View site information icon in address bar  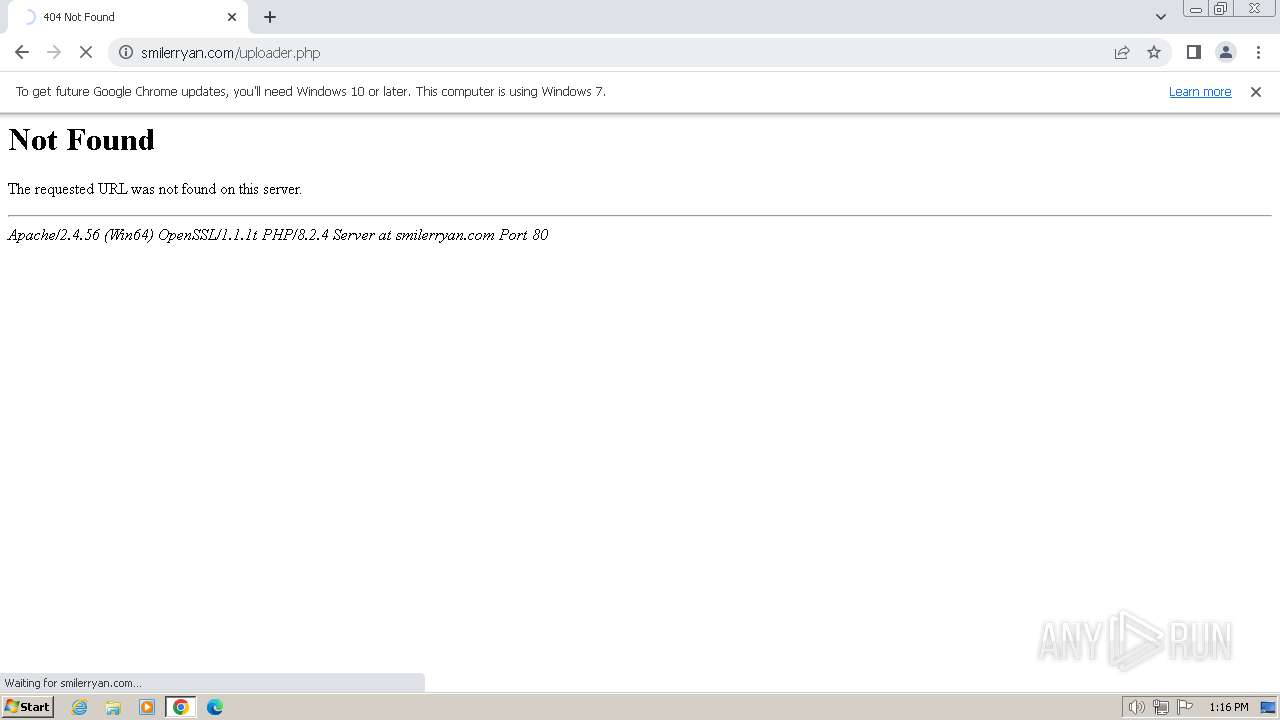click(126, 52)
